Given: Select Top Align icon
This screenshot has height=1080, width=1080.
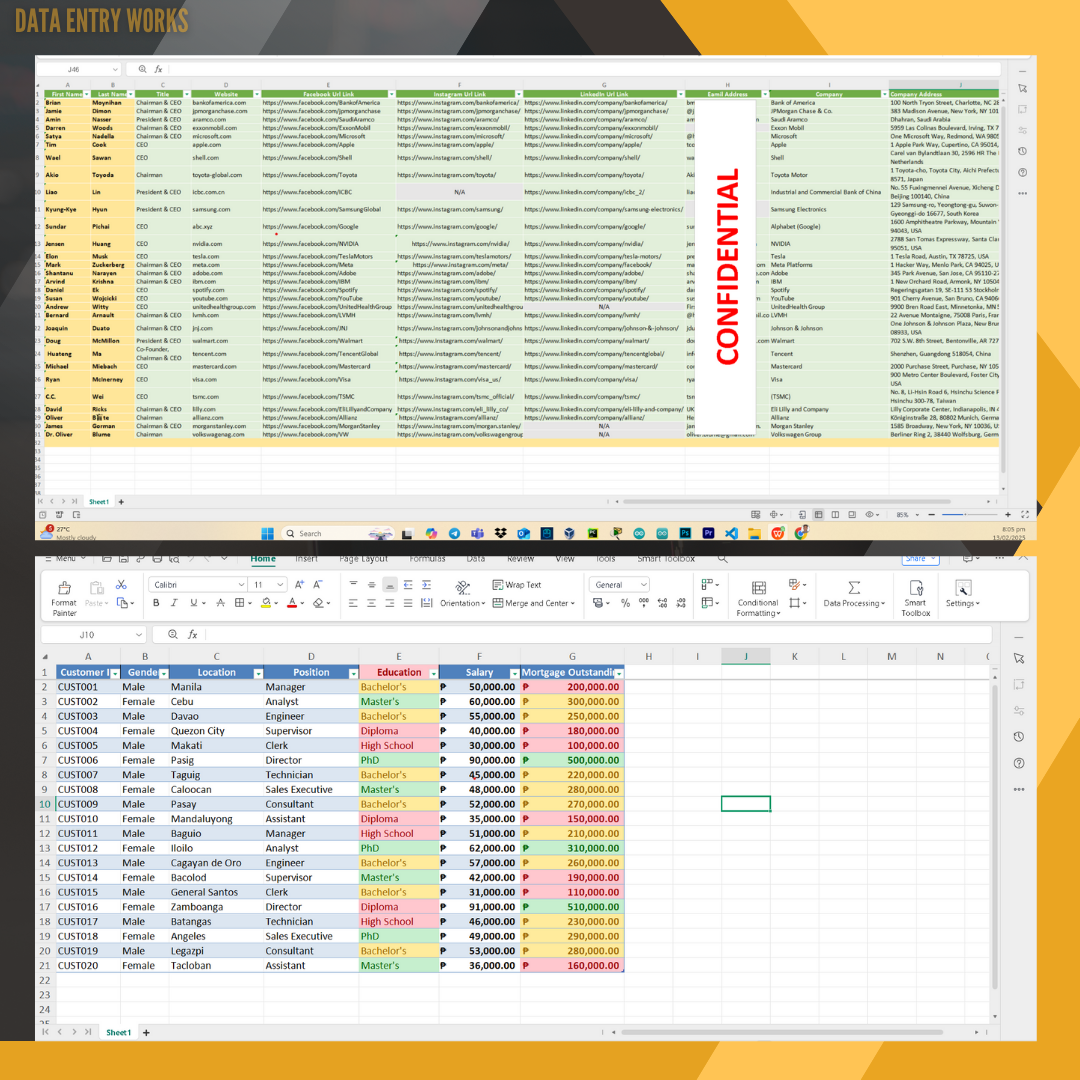Looking at the screenshot, I should 353,584.
